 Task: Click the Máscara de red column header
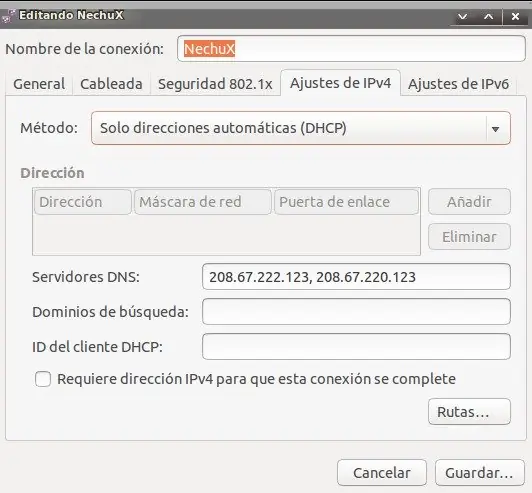pos(203,202)
